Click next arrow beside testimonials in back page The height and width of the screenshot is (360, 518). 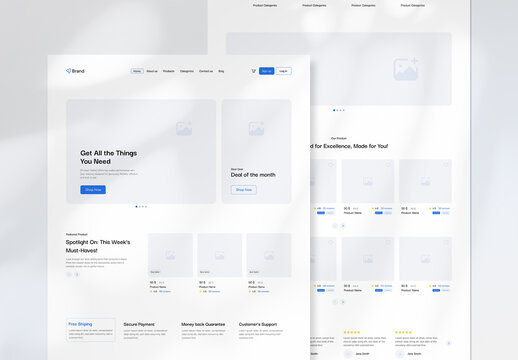pyautogui.click(x=449, y=343)
